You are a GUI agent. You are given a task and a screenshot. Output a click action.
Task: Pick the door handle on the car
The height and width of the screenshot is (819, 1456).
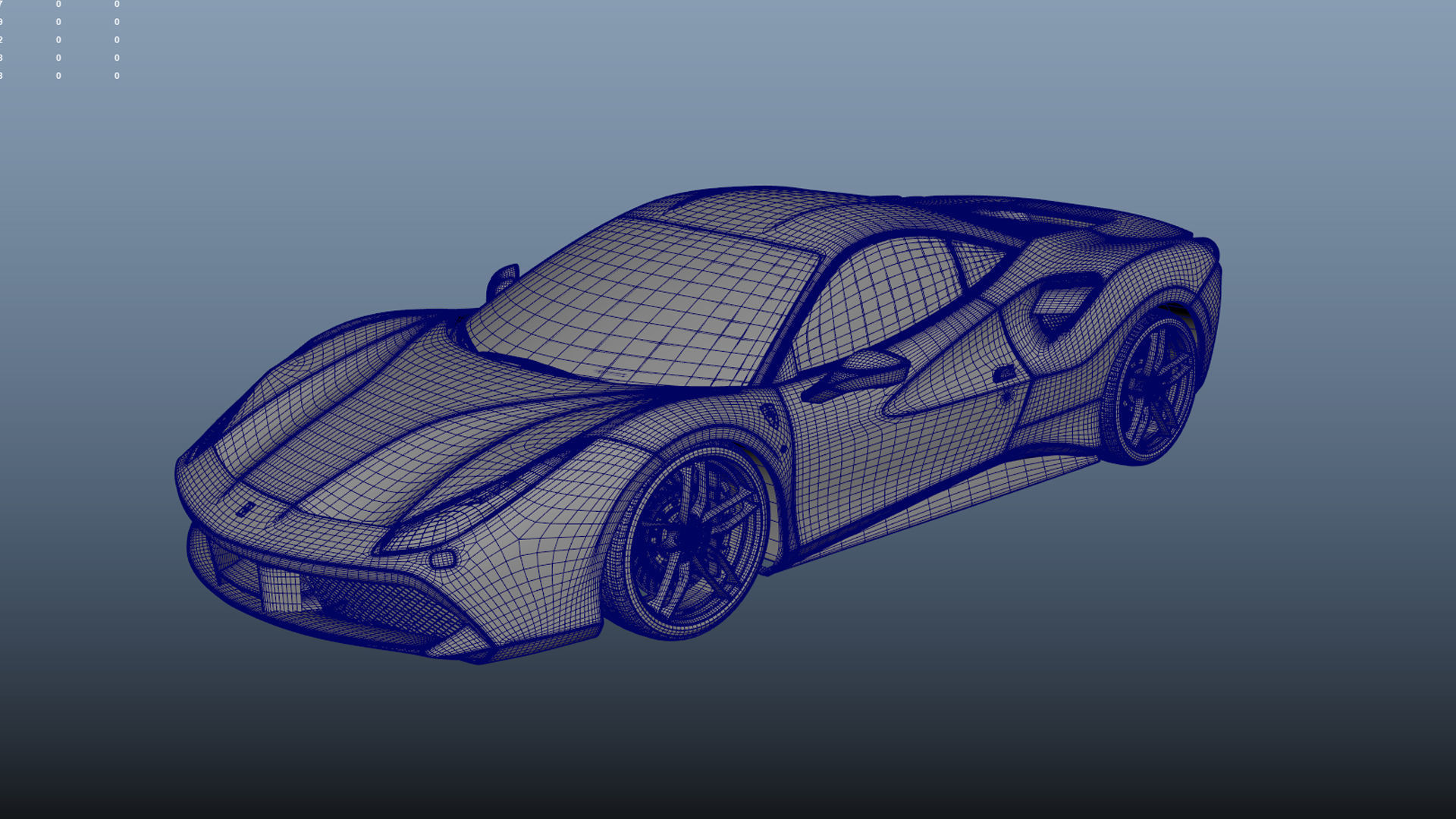(1005, 373)
